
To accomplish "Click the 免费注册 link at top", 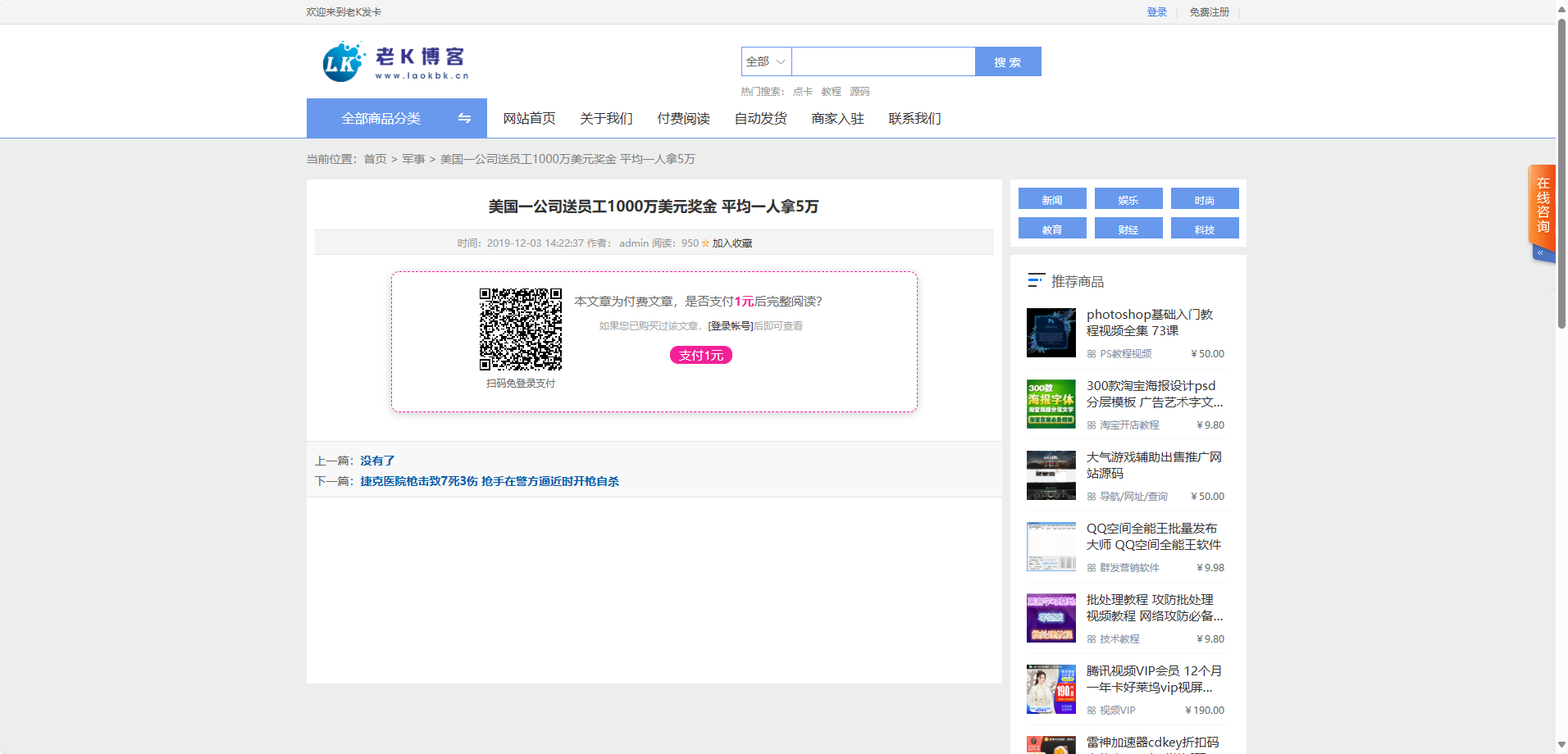I will point(1209,12).
